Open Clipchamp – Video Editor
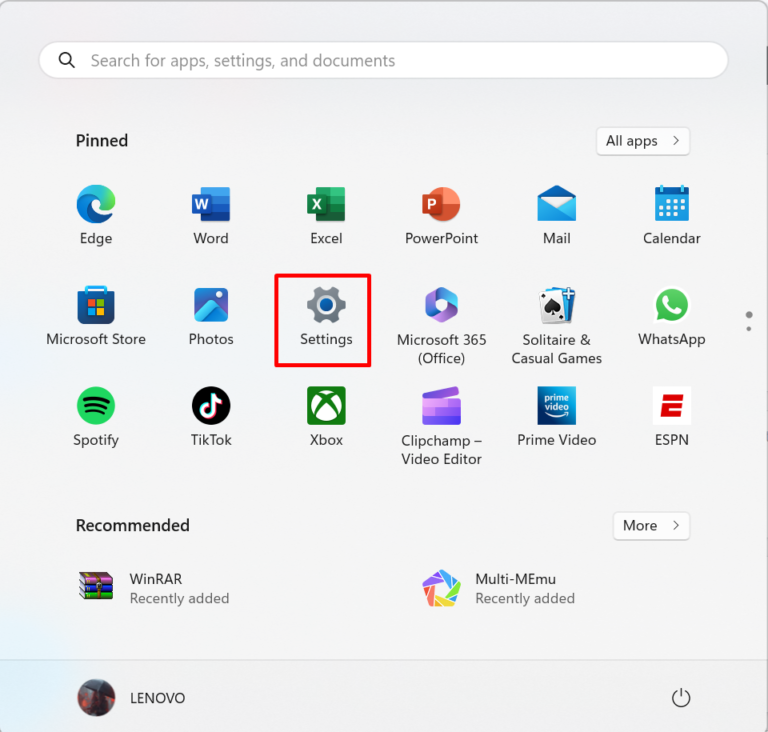768x732 pixels. pos(441,426)
